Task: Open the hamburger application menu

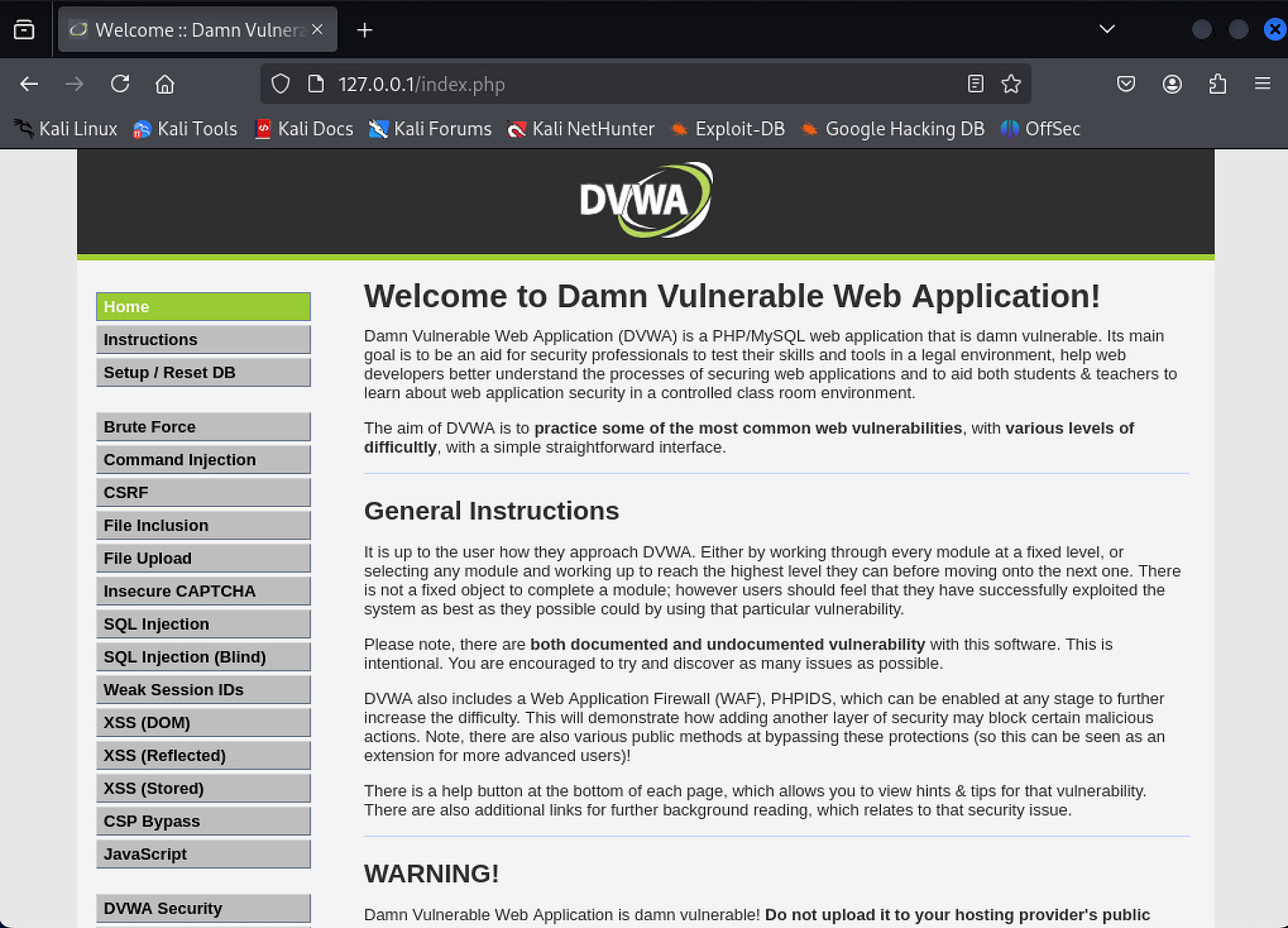Action: (1262, 84)
